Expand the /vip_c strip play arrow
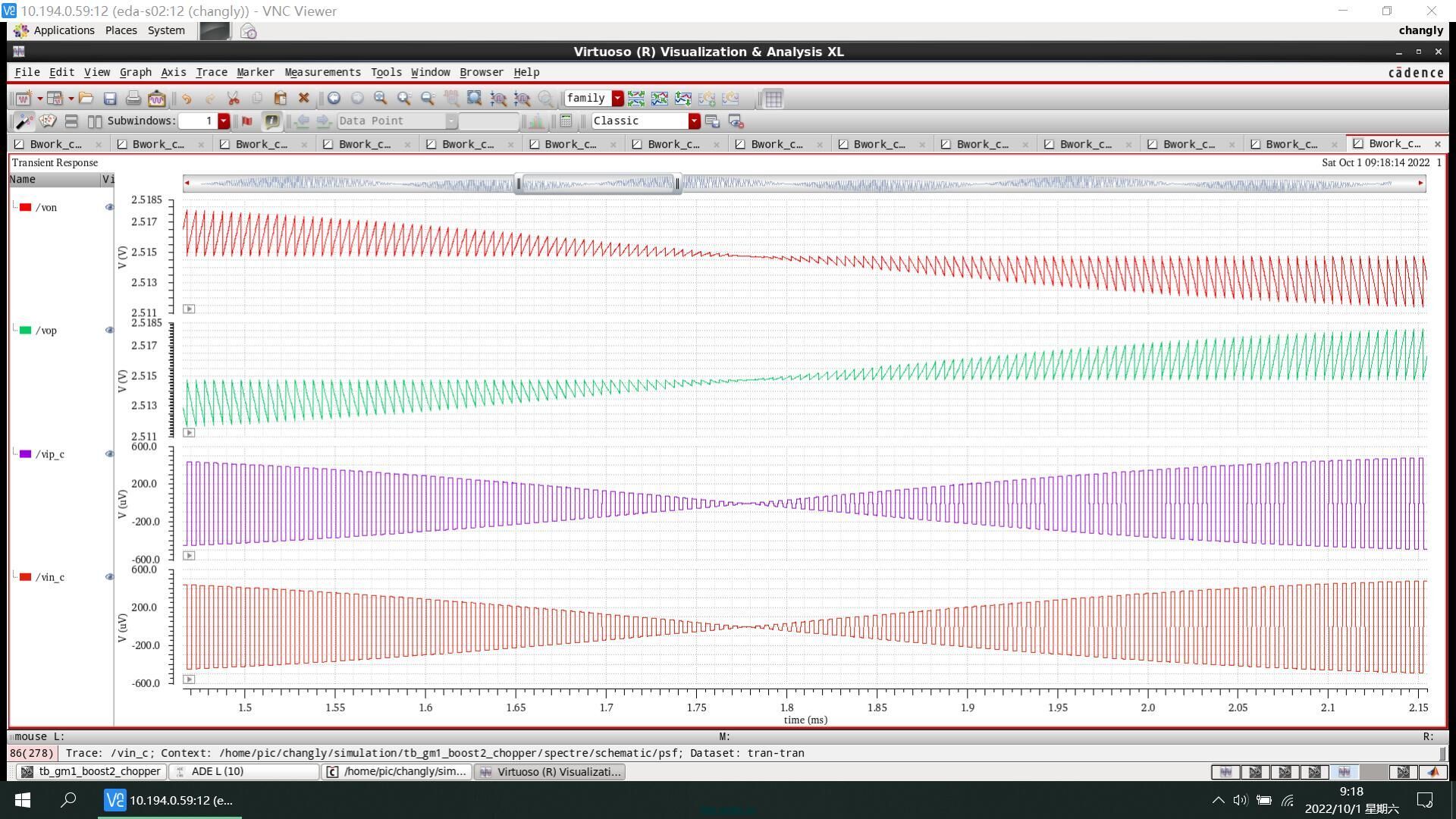Viewport: 1456px width, 819px height. [190, 556]
